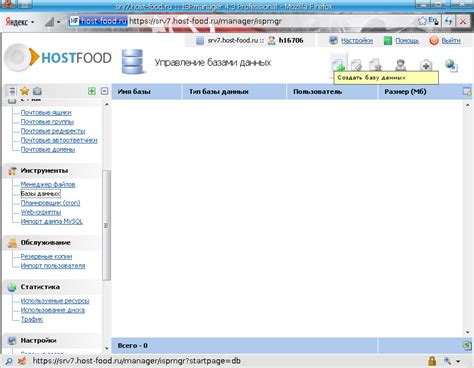Click the Выйти logout link

tap(451, 40)
